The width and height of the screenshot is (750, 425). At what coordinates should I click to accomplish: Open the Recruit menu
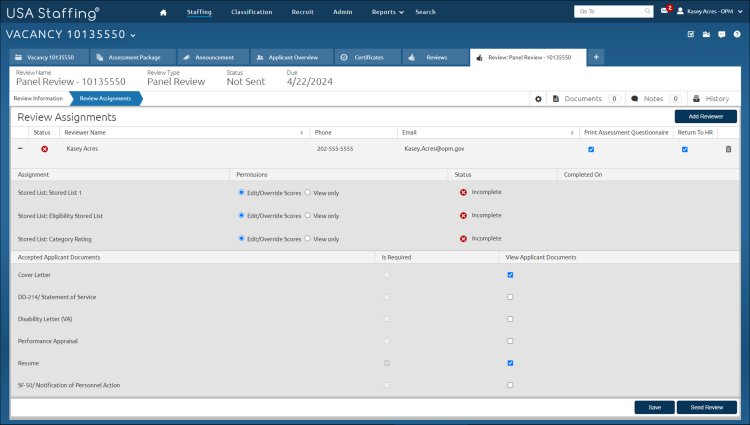tap(302, 12)
